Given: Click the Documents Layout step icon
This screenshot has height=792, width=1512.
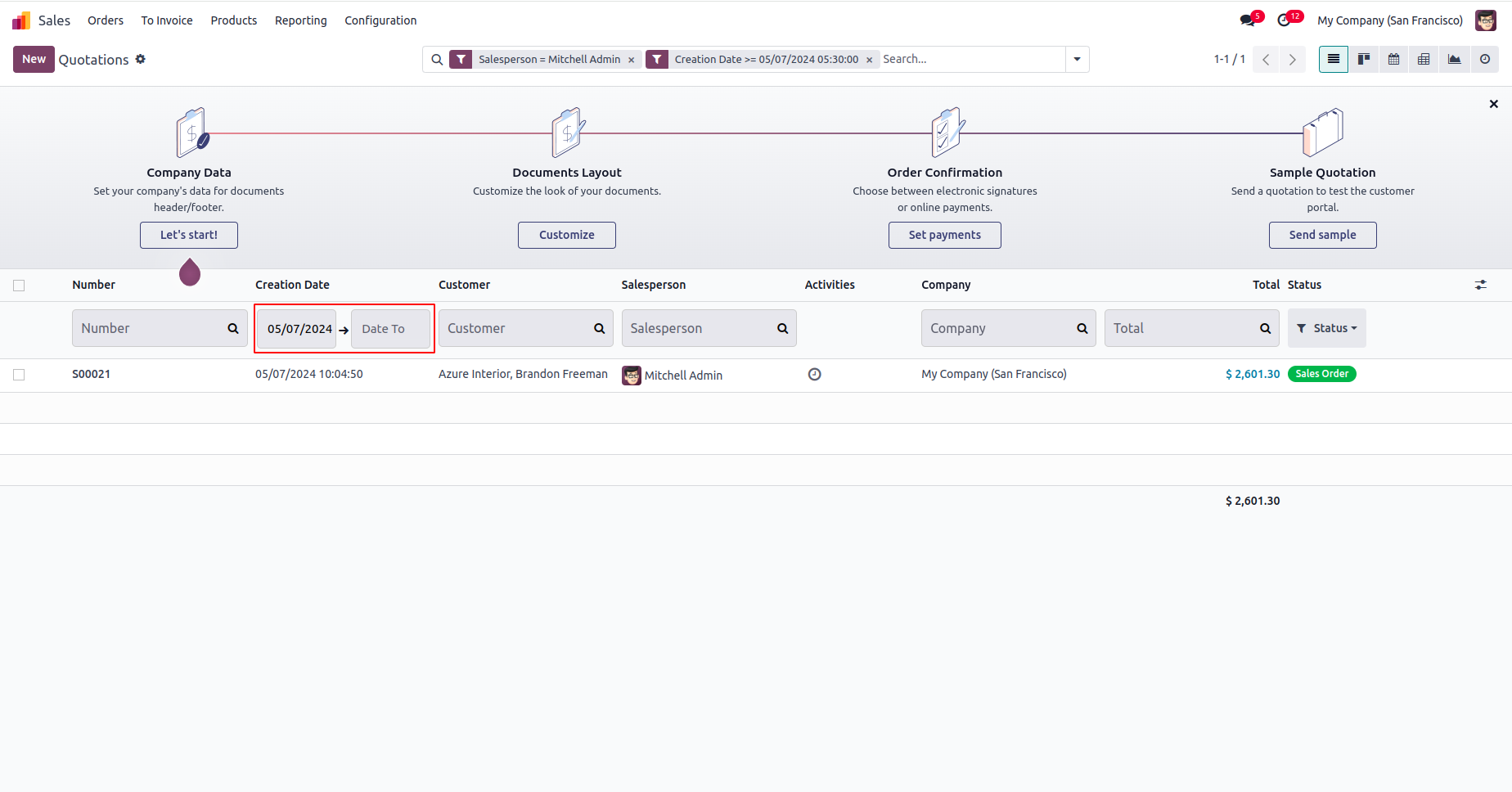Looking at the screenshot, I should coord(569,133).
